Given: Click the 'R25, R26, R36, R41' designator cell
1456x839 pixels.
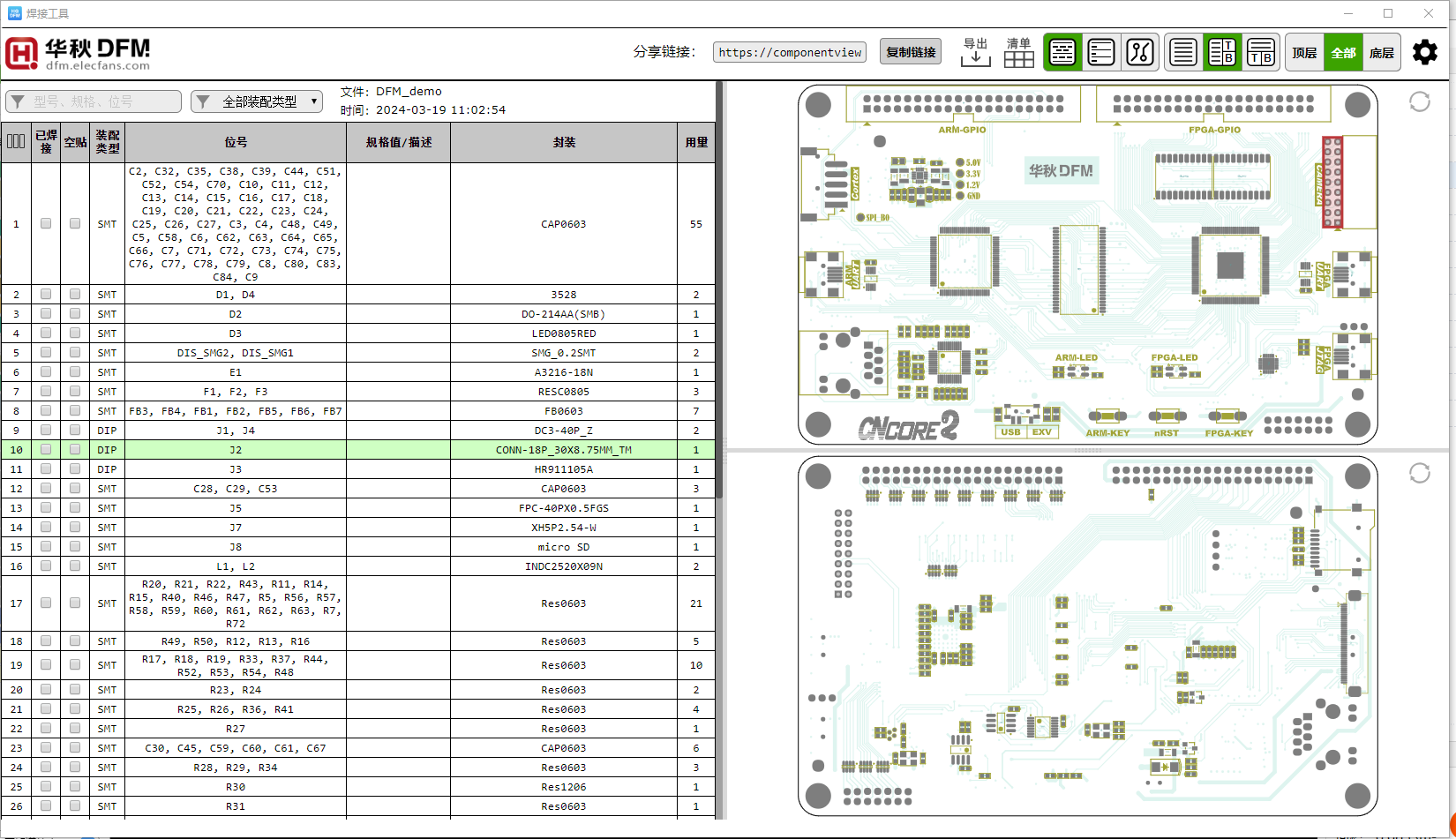Looking at the screenshot, I should pos(236,709).
